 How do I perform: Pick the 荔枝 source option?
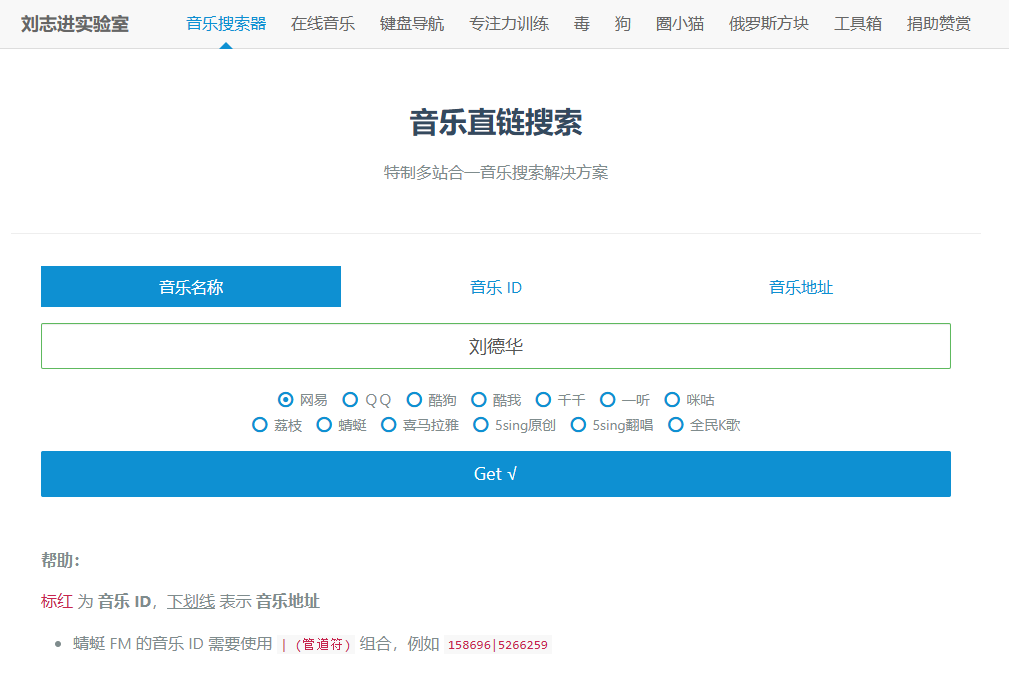coord(260,425)
